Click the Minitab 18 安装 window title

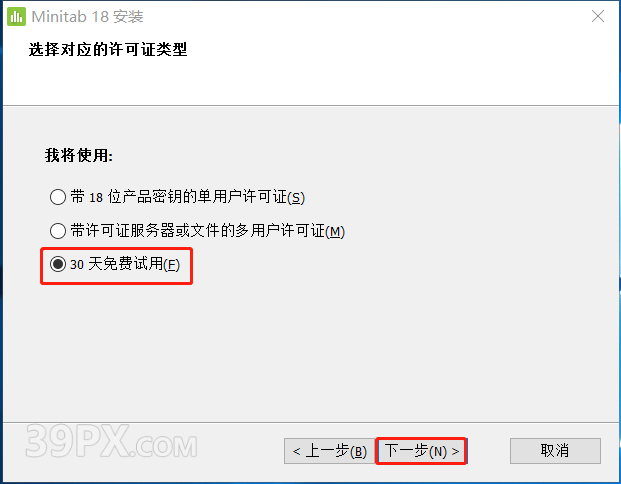pyautogui.click(x=87, y=17)
